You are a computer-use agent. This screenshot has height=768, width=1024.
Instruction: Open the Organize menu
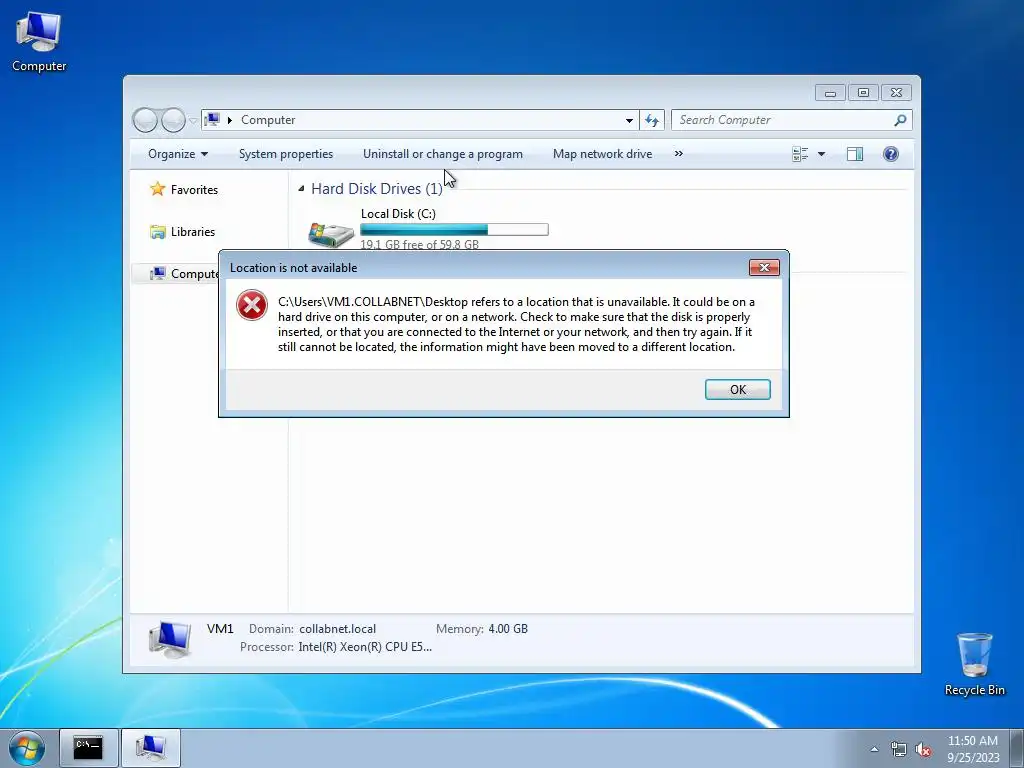click(x=178, y=154)
